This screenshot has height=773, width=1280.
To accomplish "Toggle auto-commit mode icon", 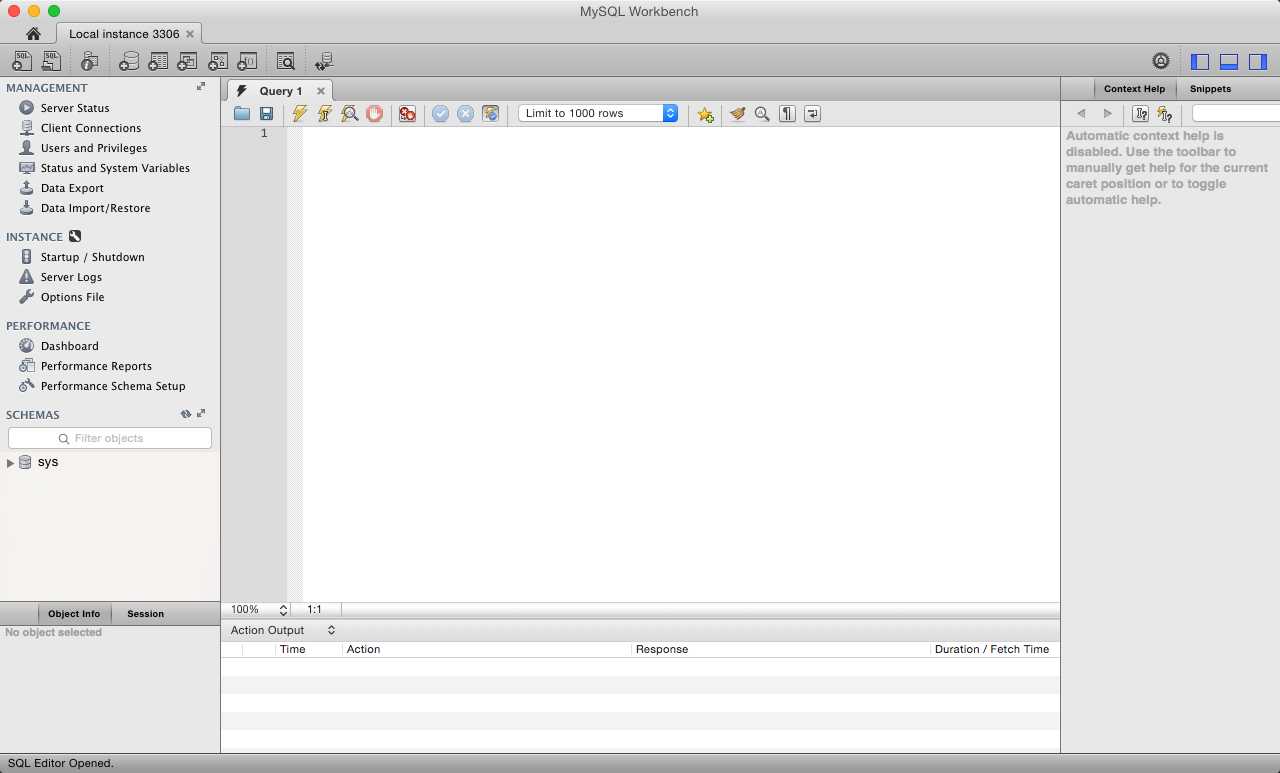I will 490,114.
